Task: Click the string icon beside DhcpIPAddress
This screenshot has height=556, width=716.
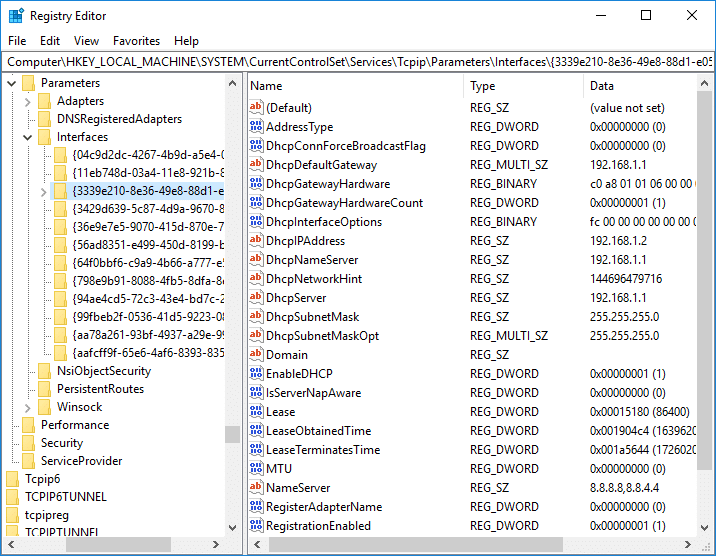Action: pyautogui.click(x=256, y=241)
